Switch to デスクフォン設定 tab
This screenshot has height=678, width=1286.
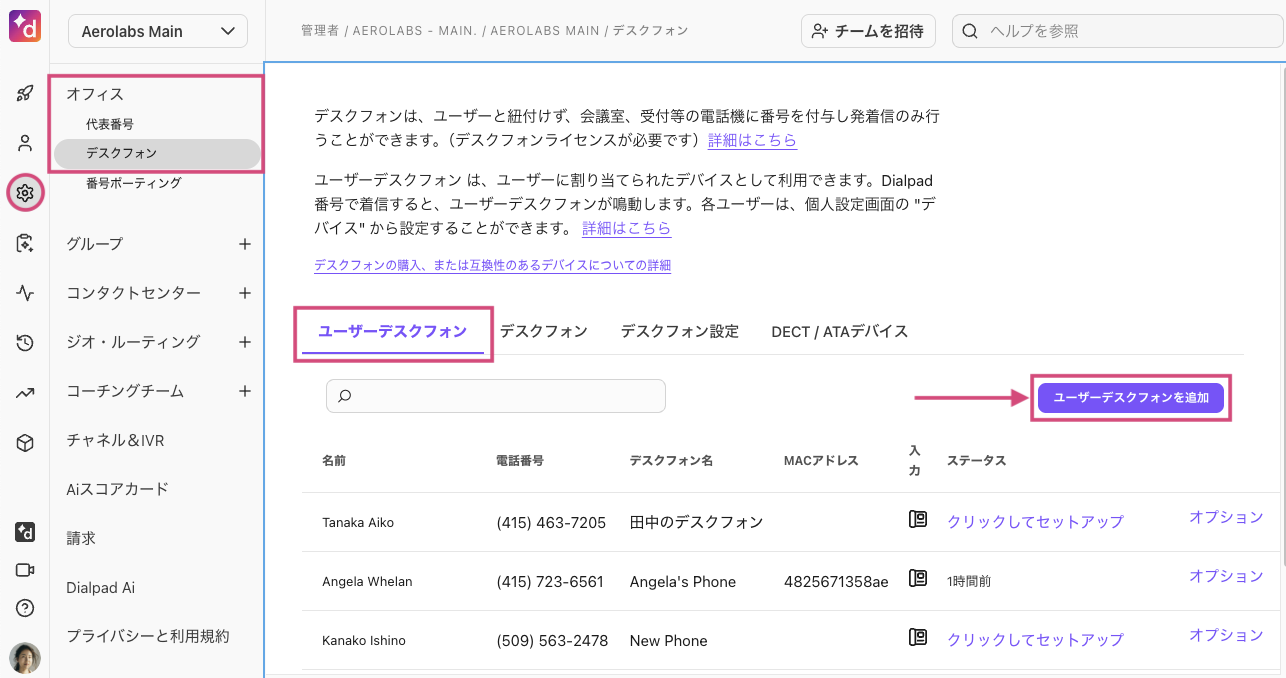click(x=680, y=332)
